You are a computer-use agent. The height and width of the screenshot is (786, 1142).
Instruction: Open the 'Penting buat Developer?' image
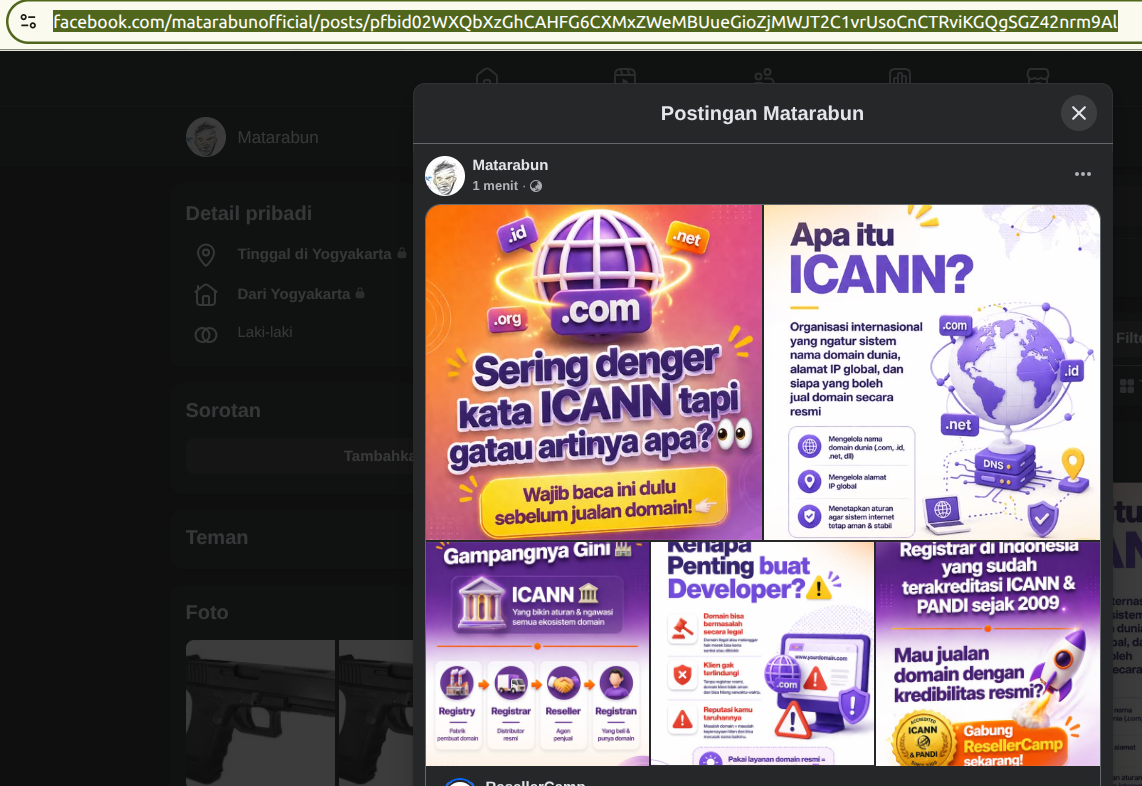click(x=762, y=653)
